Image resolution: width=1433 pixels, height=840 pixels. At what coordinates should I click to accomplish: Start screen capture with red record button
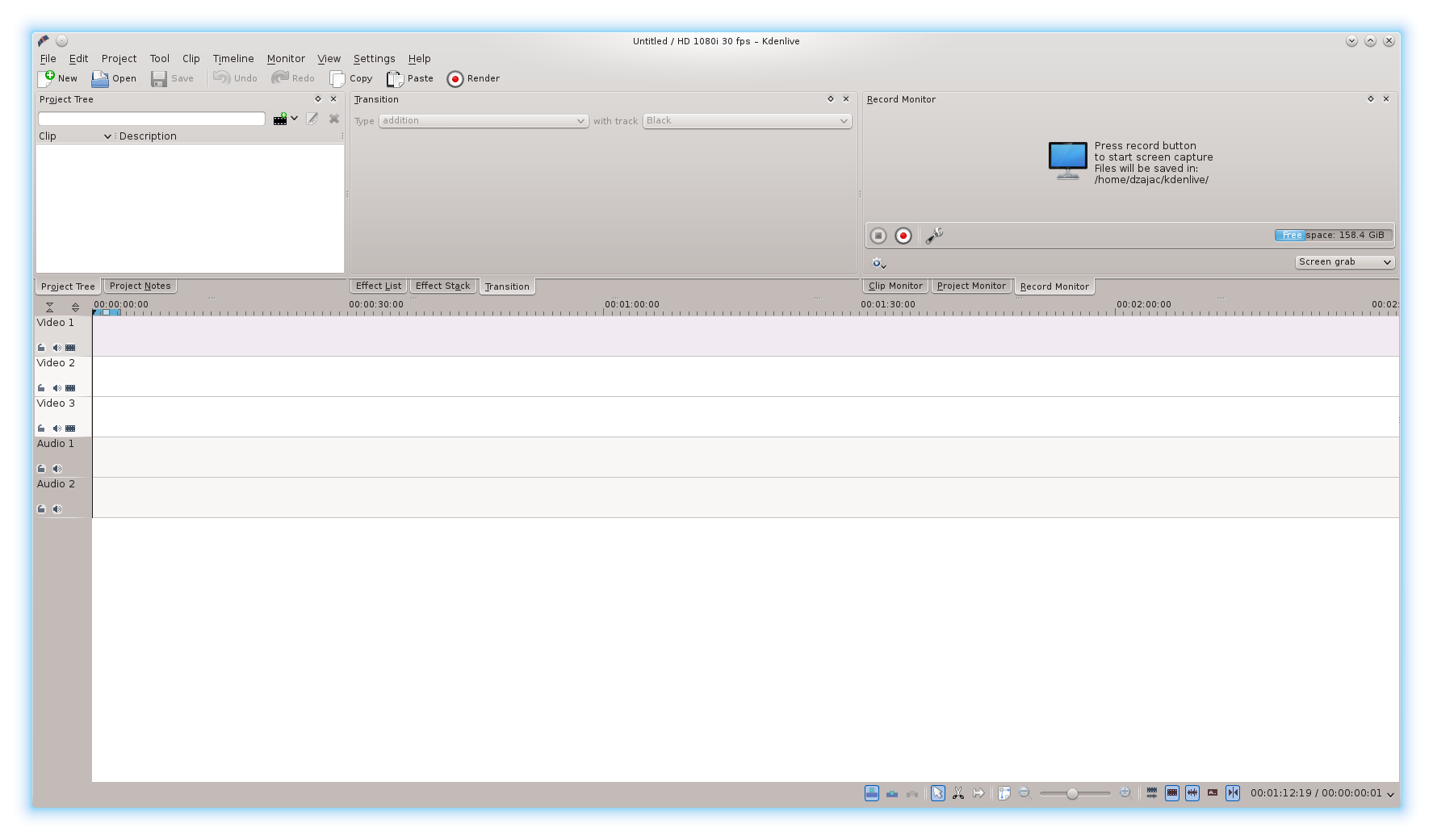pos(903,236)
